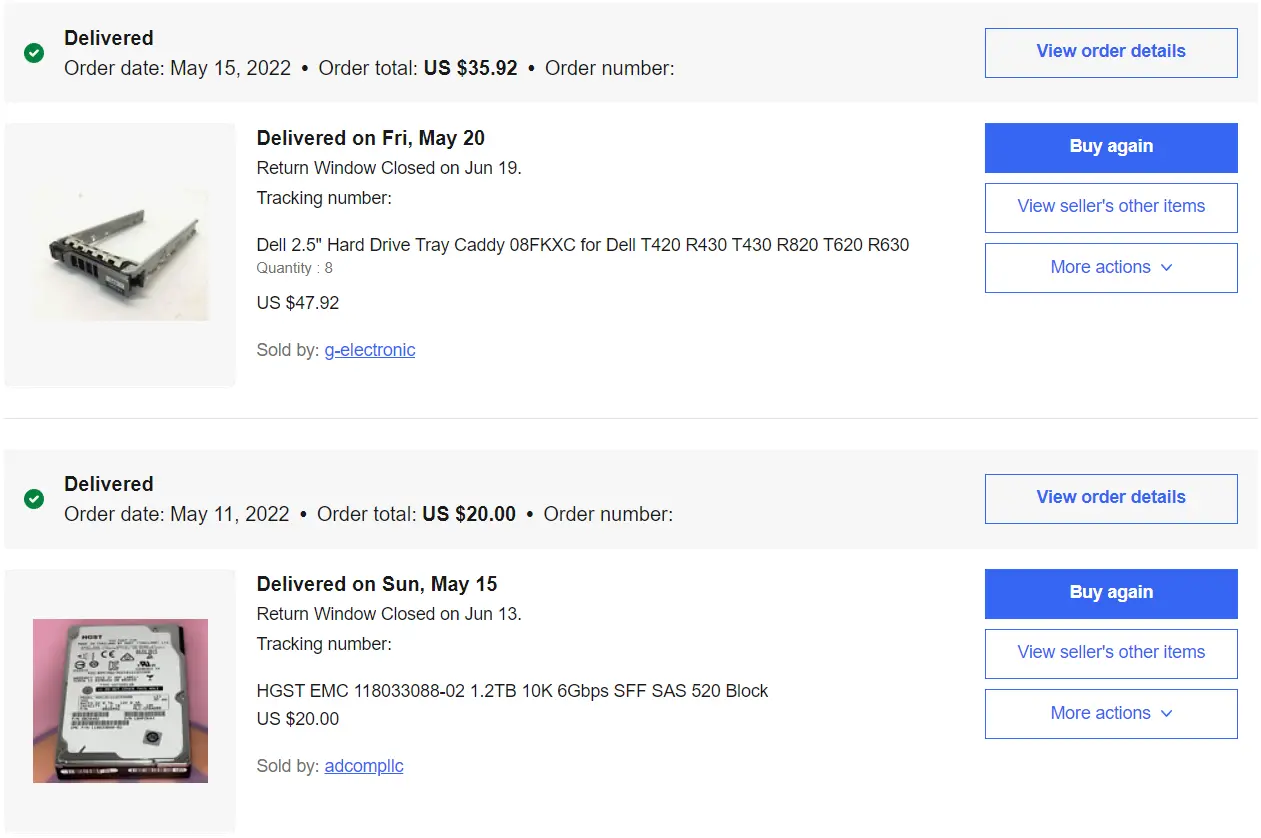The image size is (1261, 838).
Task: Click the green delivered checkmark for May 15 order
Action: tap(34, 53)
